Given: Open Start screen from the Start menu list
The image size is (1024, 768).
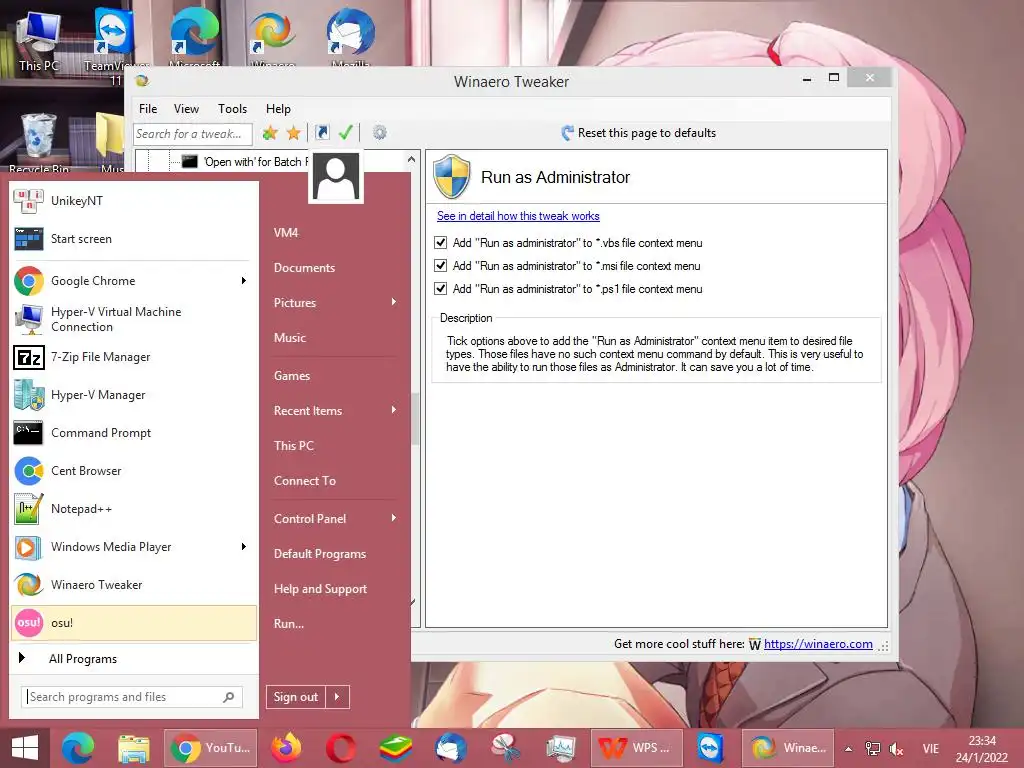Looking at the screenshot, I should pos(134,239).
